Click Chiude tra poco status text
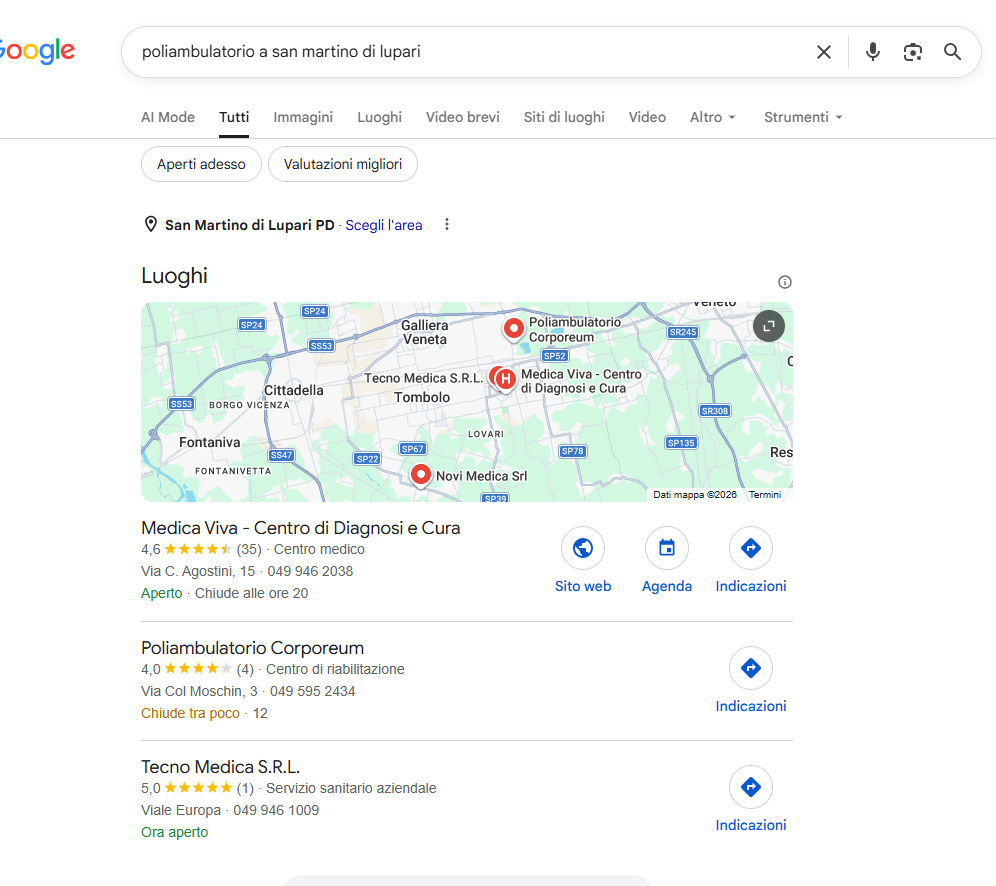This screenshot has height=886, width=996. (x=190, y=713)
